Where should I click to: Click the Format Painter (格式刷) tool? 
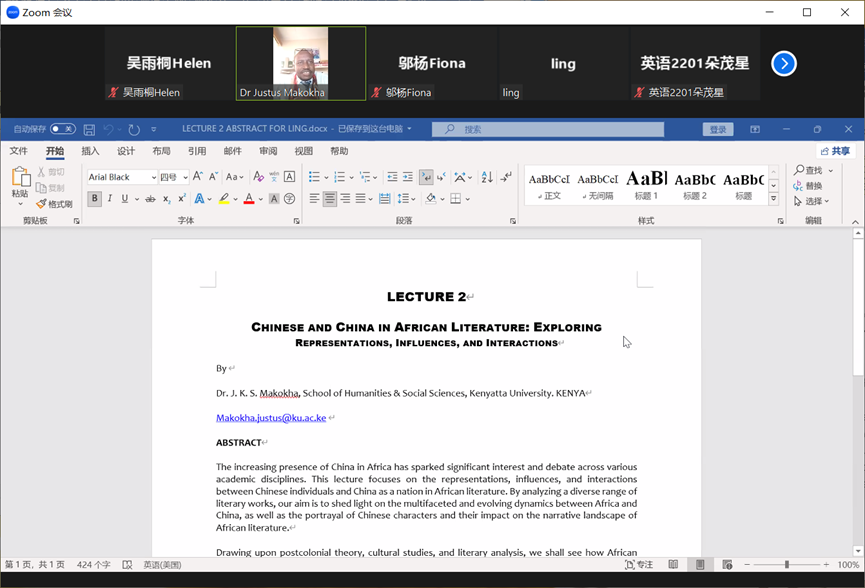54,204
